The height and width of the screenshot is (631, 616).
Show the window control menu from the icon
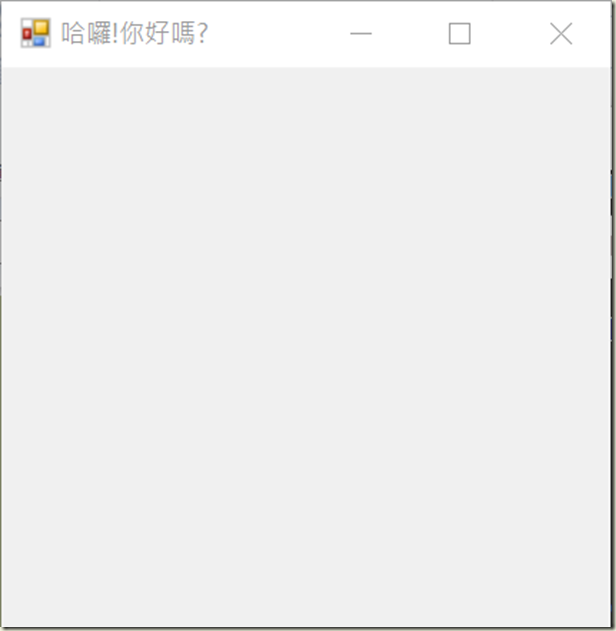click(x=35, y=33)
